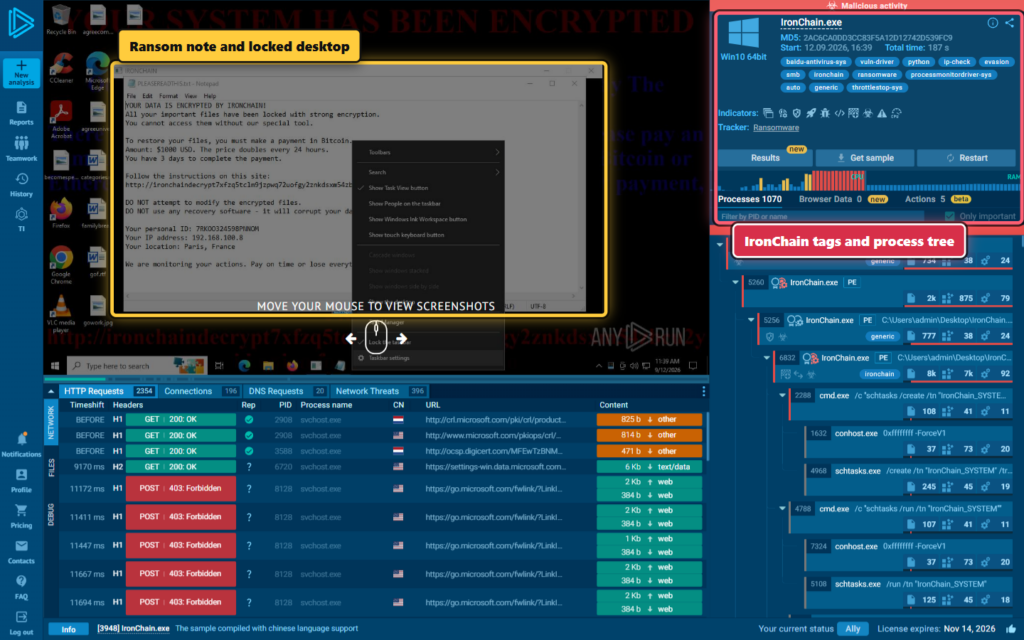This screenshot has height=640, width=1024.
Task: Click the previous screenshot left arrow
Action: pyautogui.click(x=351, y=338)
